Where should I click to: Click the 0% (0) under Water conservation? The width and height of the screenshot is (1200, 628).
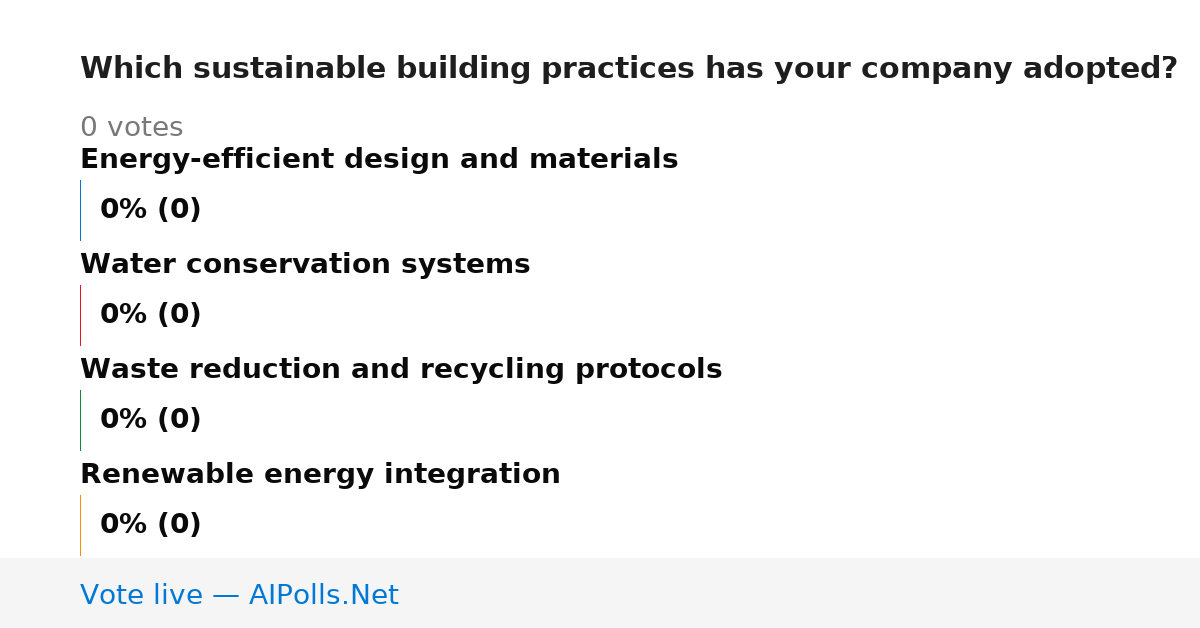pyautogui.click(x=151, y=315)
